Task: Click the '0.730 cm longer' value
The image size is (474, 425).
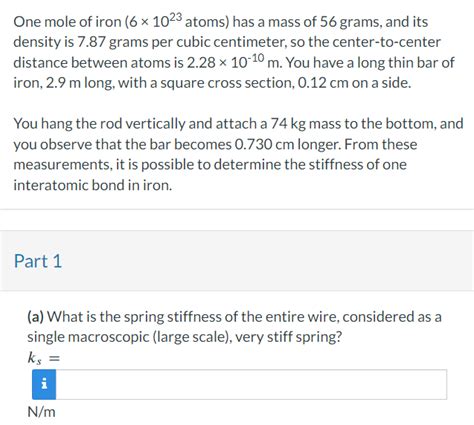Action: coord(288,144)
